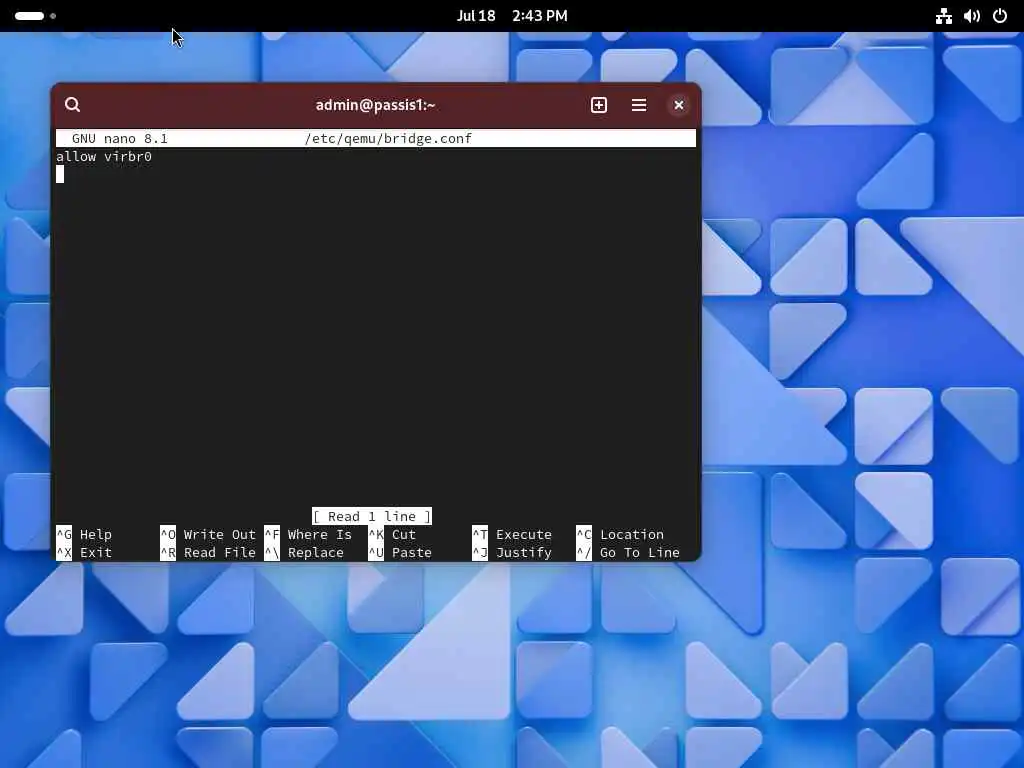Click the ^K Cut shortcut
This screenshot has width=1024, height=768.
point(392,534)
